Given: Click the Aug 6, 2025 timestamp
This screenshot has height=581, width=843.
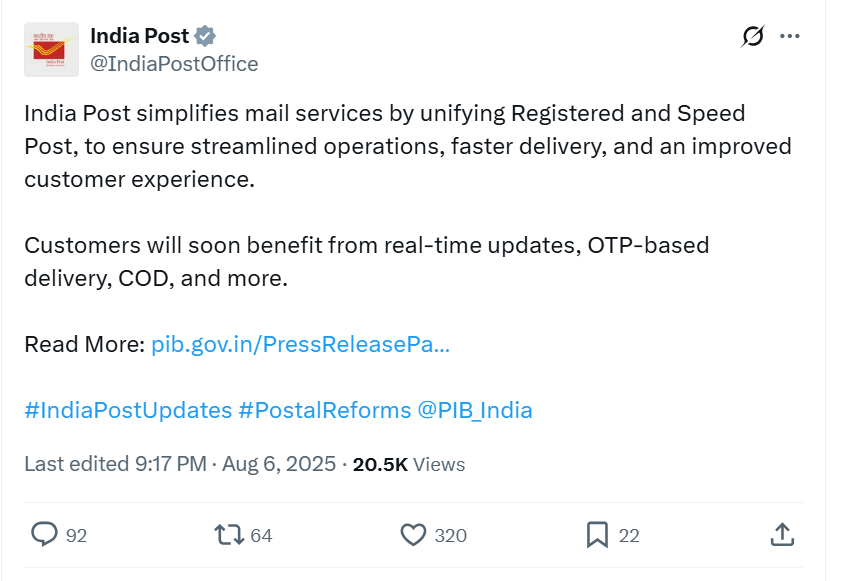Looking at the screenshot, I should coord(275,464).
